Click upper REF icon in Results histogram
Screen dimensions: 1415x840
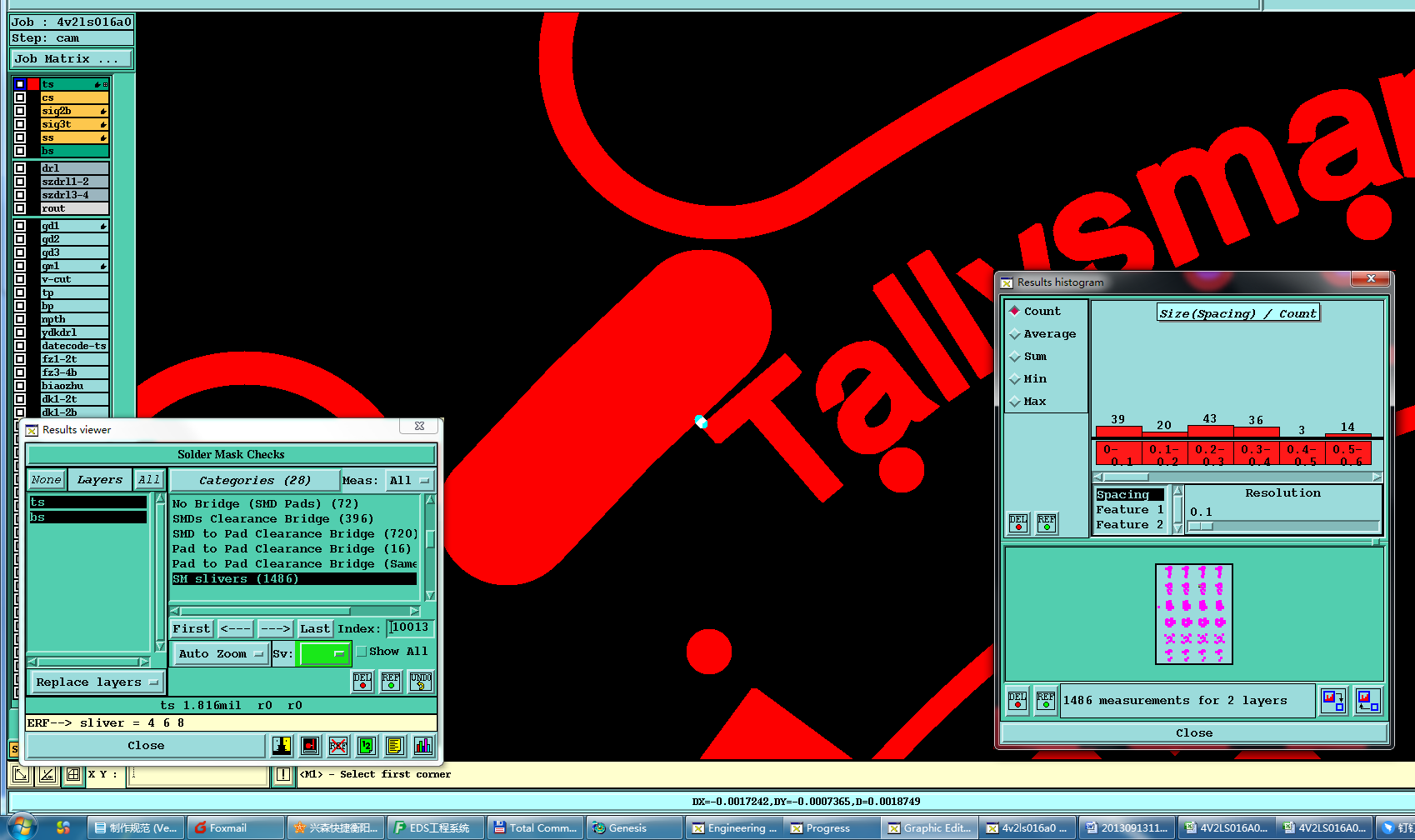(x=1047, y=523)
